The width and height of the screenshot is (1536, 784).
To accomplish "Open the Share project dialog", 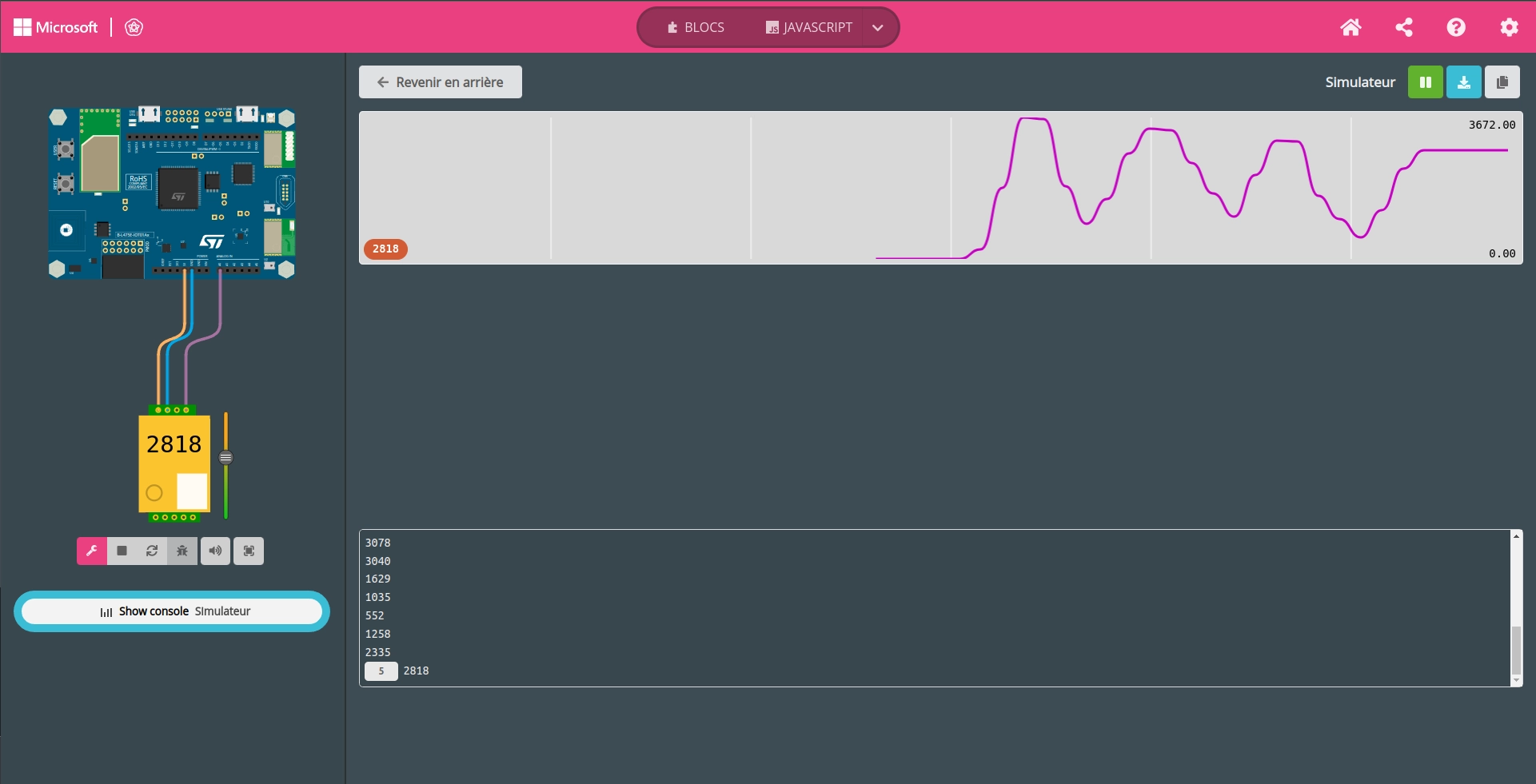I will pyautogui.click(x=1403, y=27).
